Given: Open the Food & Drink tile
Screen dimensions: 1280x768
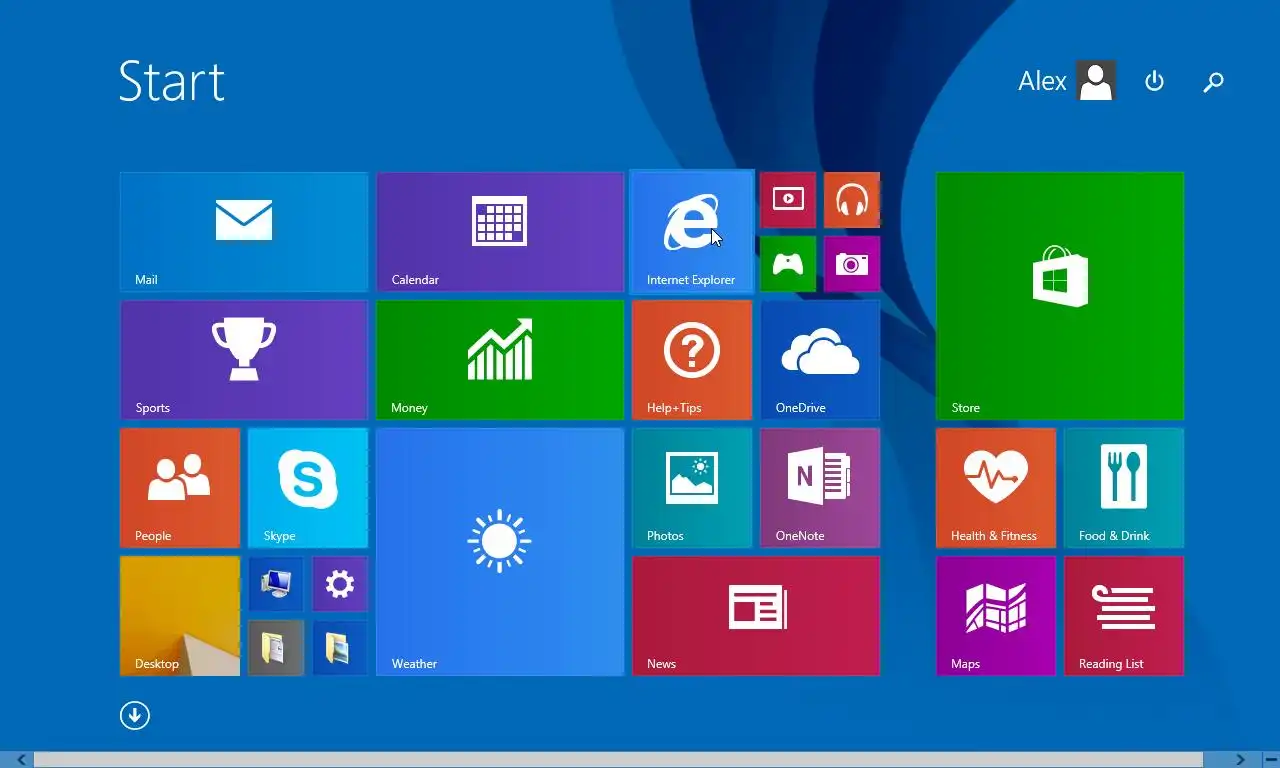Looking at the screenshot, I should click(x=1124, y=488).
